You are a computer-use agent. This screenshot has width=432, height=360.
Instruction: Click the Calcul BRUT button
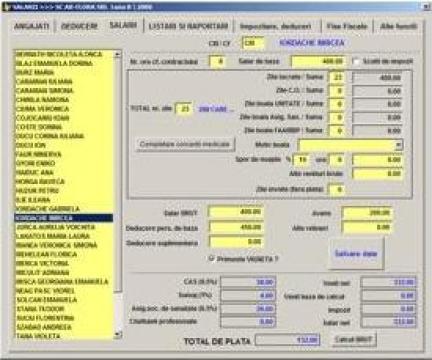tap(354, 340)
